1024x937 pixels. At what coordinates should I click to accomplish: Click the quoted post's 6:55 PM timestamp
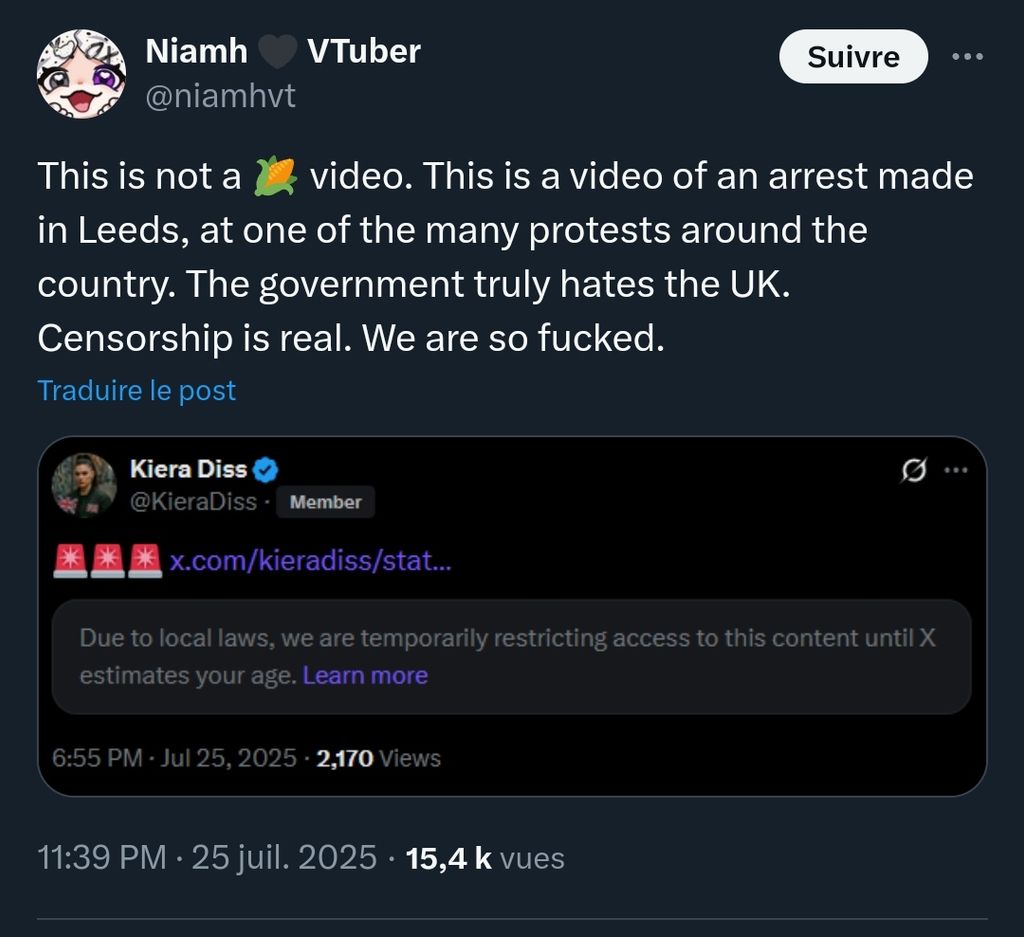pyautogui.click(x=174, y=758)
